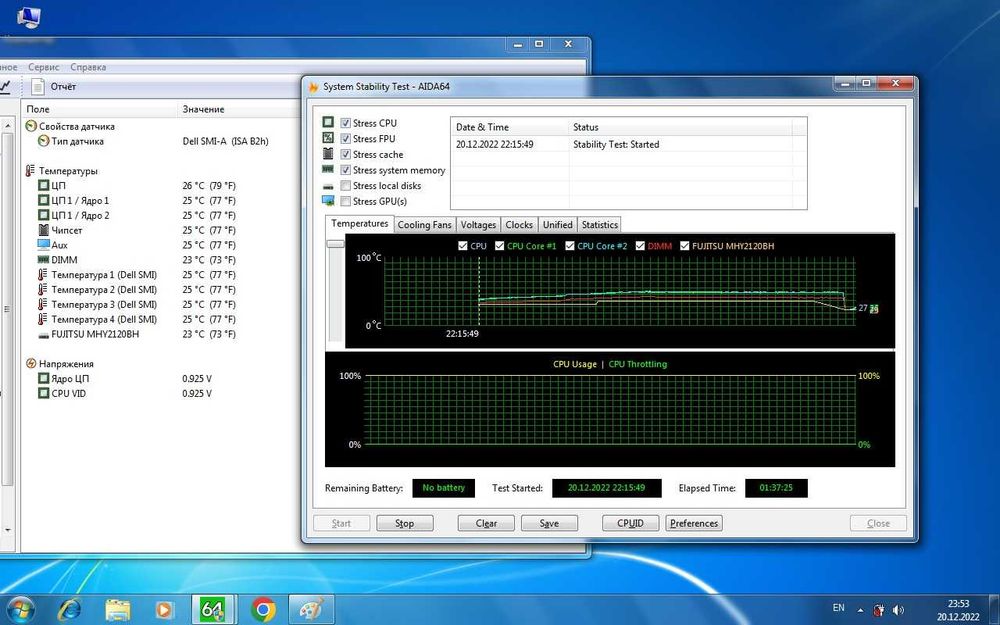1000x625 pixels.
Task: Check the Stress local disks option
Action: pyautogui.click(x=345, y=186)
